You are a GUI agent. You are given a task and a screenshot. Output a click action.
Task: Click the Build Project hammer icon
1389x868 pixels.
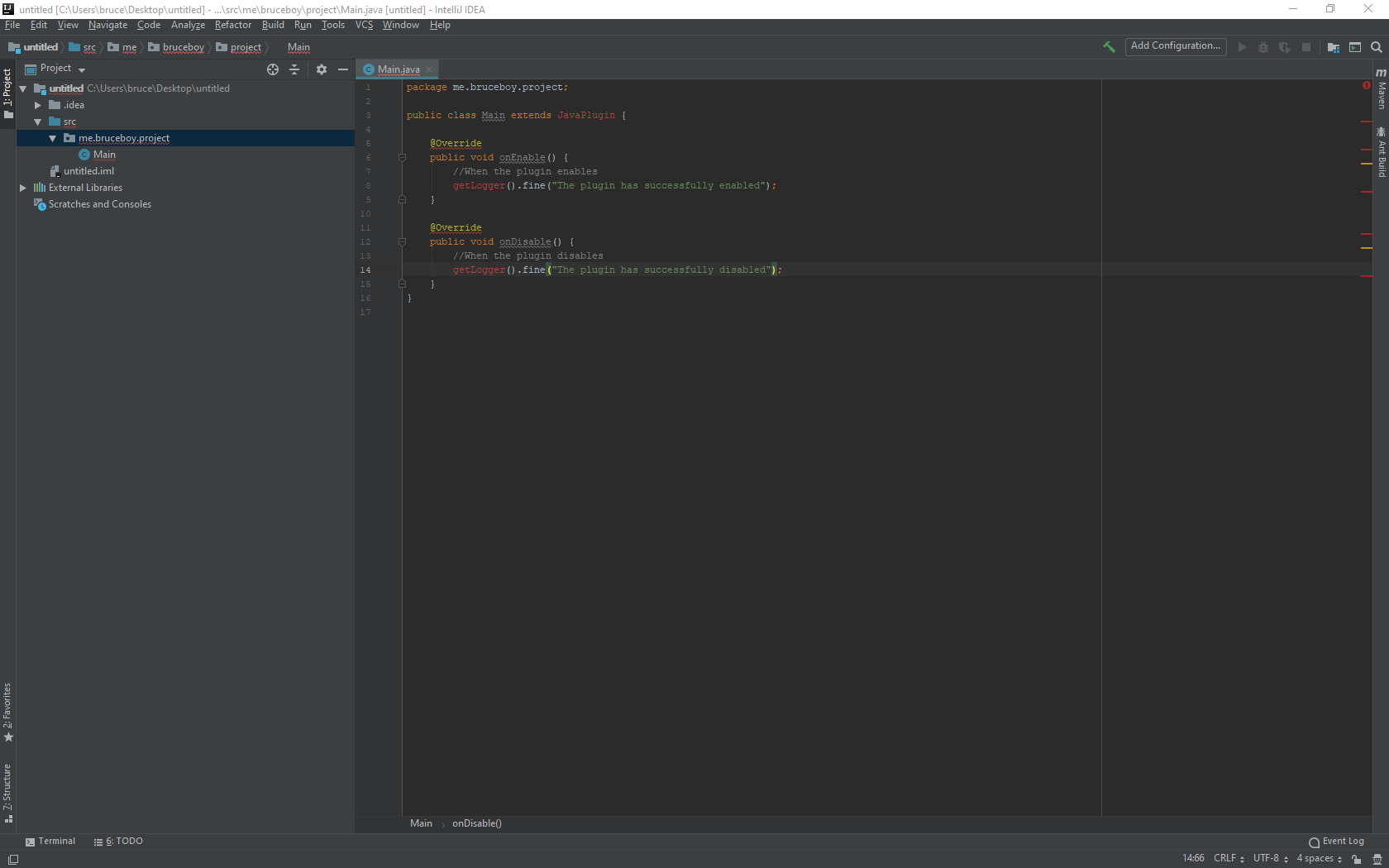[x=1109, y=47]
